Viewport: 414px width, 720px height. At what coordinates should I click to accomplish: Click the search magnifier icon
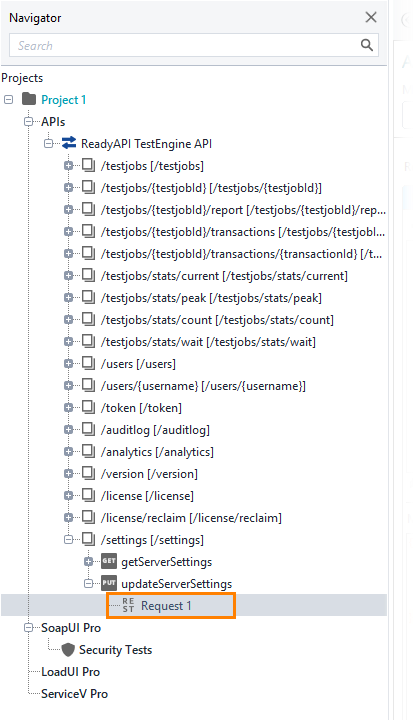pos(366,45)
